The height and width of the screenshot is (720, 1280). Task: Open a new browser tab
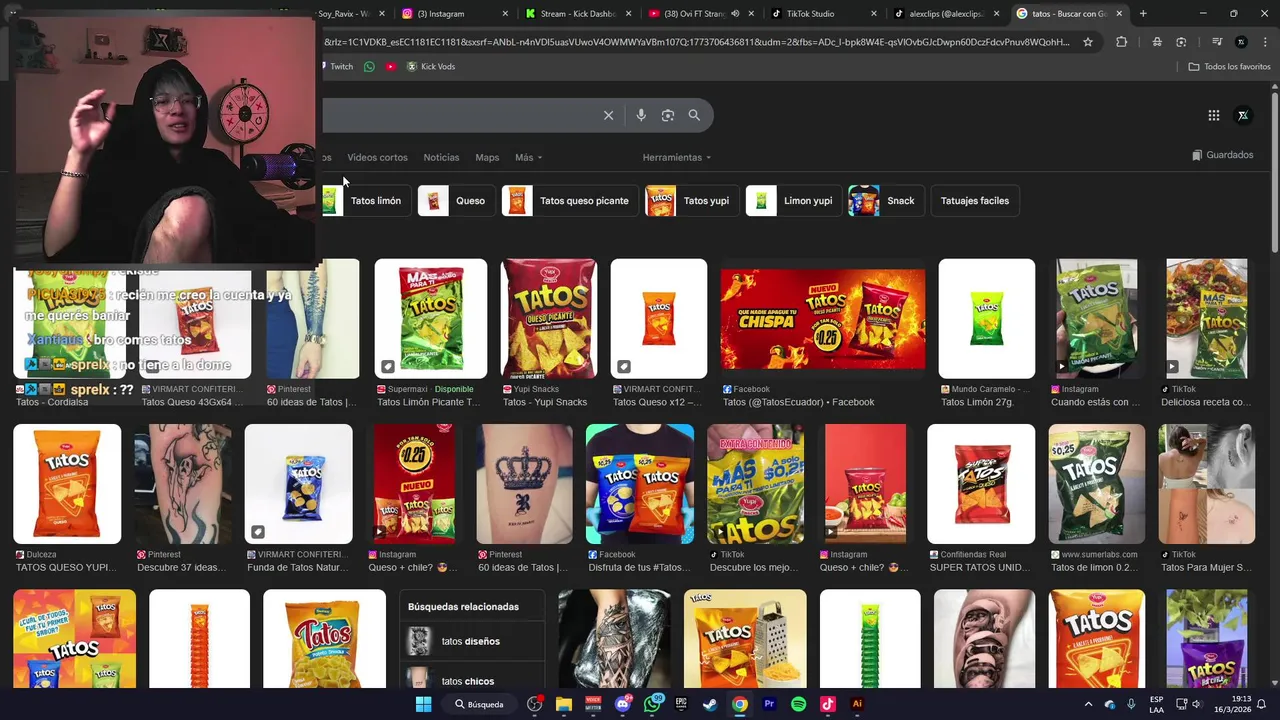tap(1143, 14)
